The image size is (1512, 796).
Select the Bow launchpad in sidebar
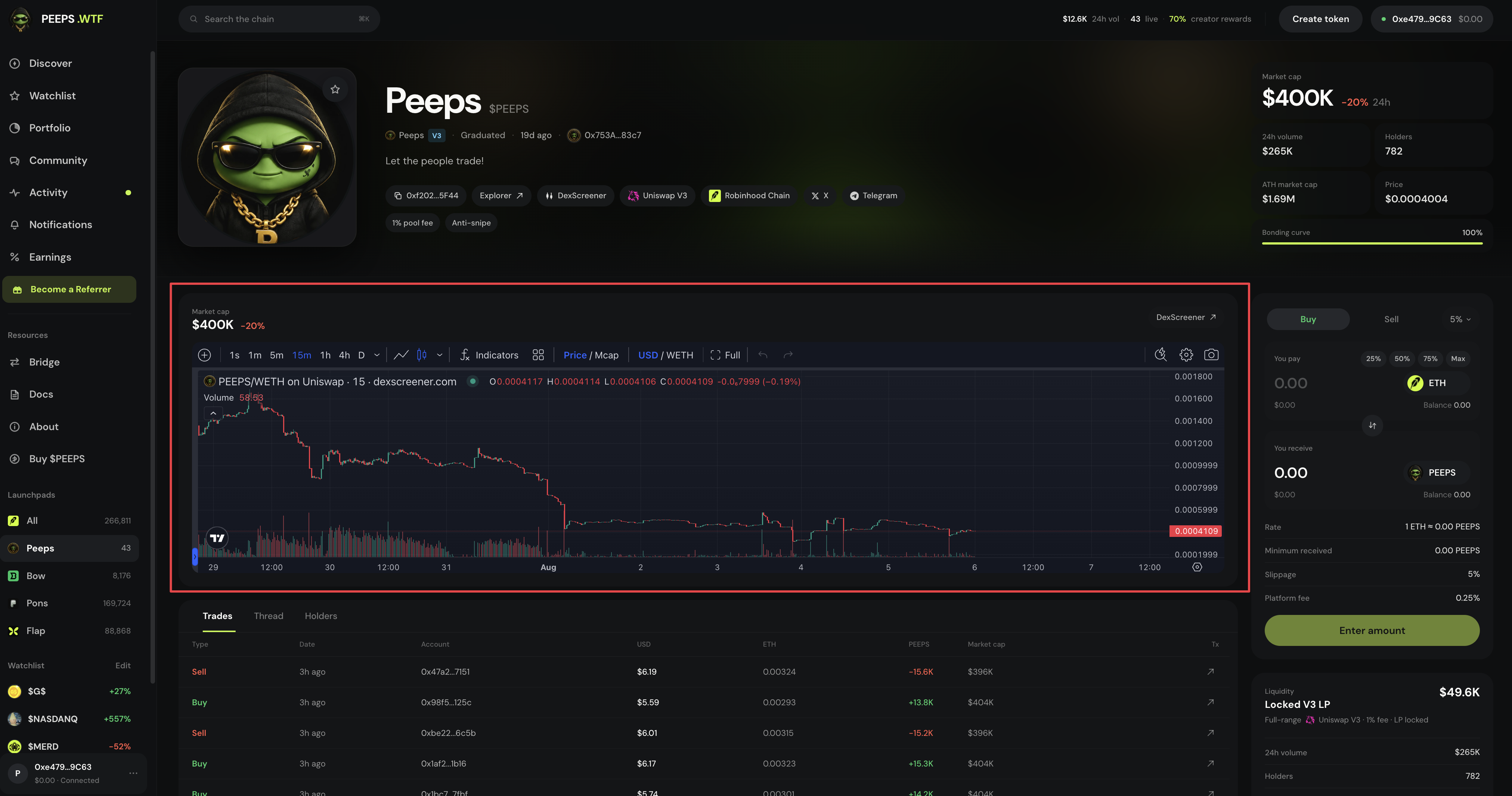coord(69,576)
